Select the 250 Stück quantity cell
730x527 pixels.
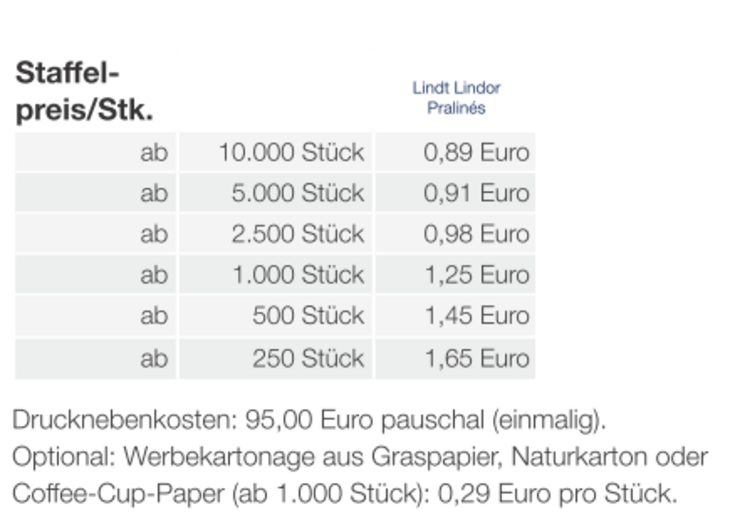pyautogui.click(x=308, y=358)
